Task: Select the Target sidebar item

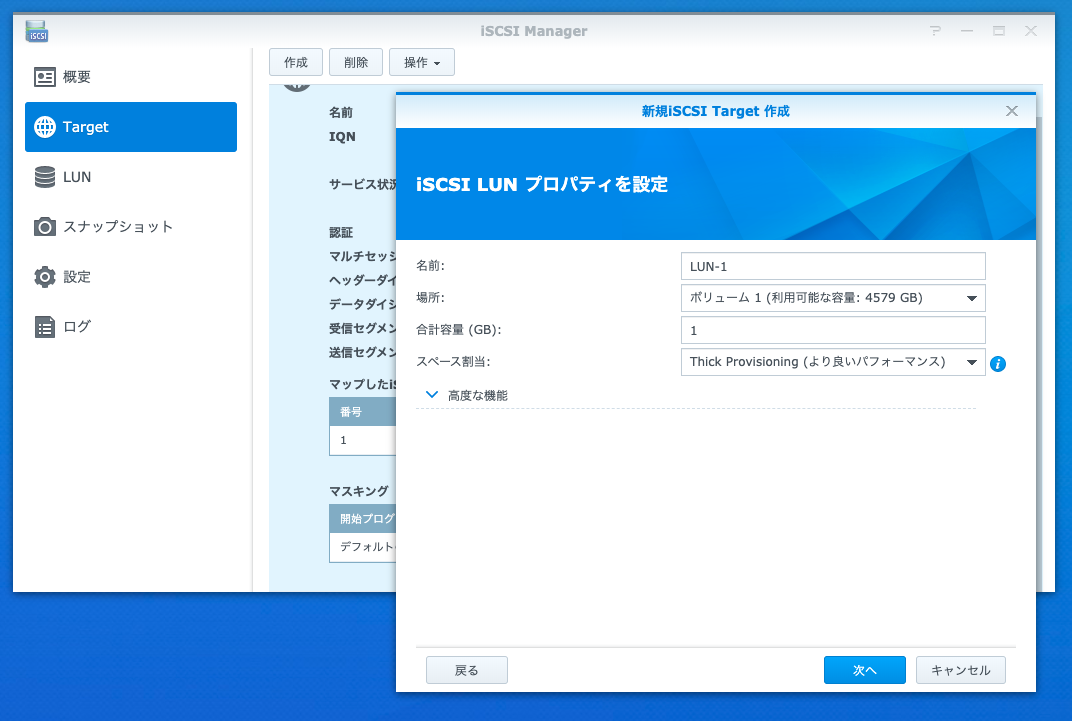Action: [x=131, y=127]
